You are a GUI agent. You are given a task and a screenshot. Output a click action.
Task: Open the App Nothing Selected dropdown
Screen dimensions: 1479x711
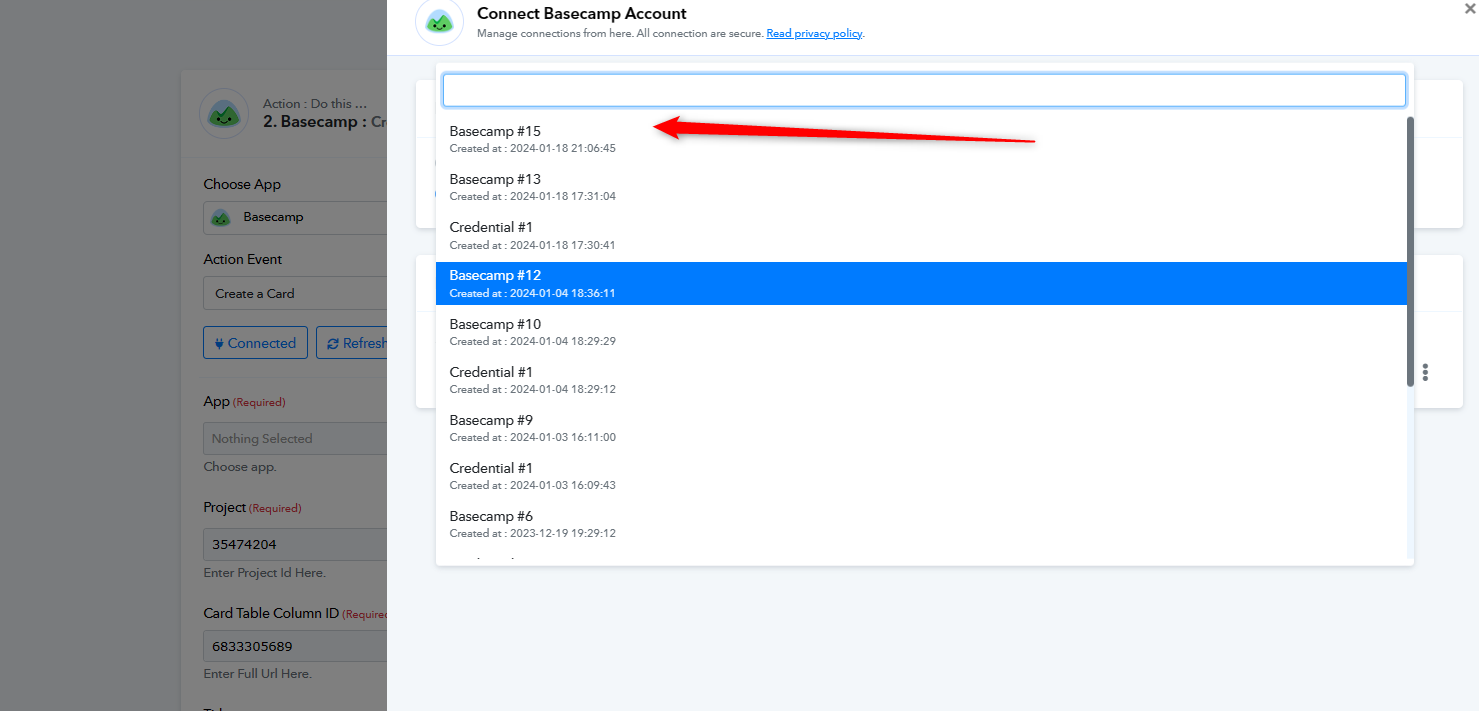click(295, 438)
